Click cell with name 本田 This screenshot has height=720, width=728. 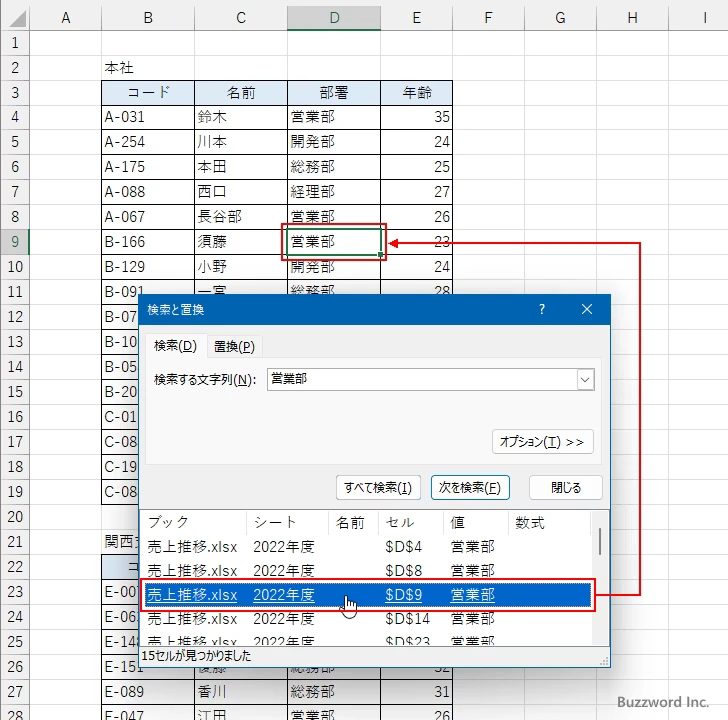coord(241,167)
